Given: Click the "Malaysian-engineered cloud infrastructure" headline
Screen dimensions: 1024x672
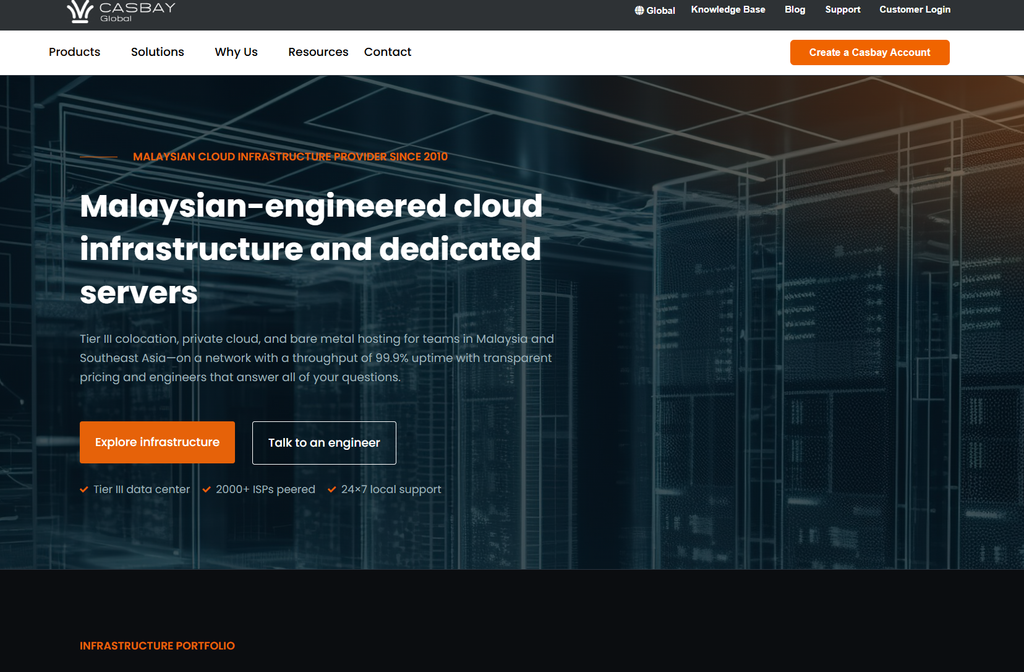Looking at the screenshot, I should 311,249.
